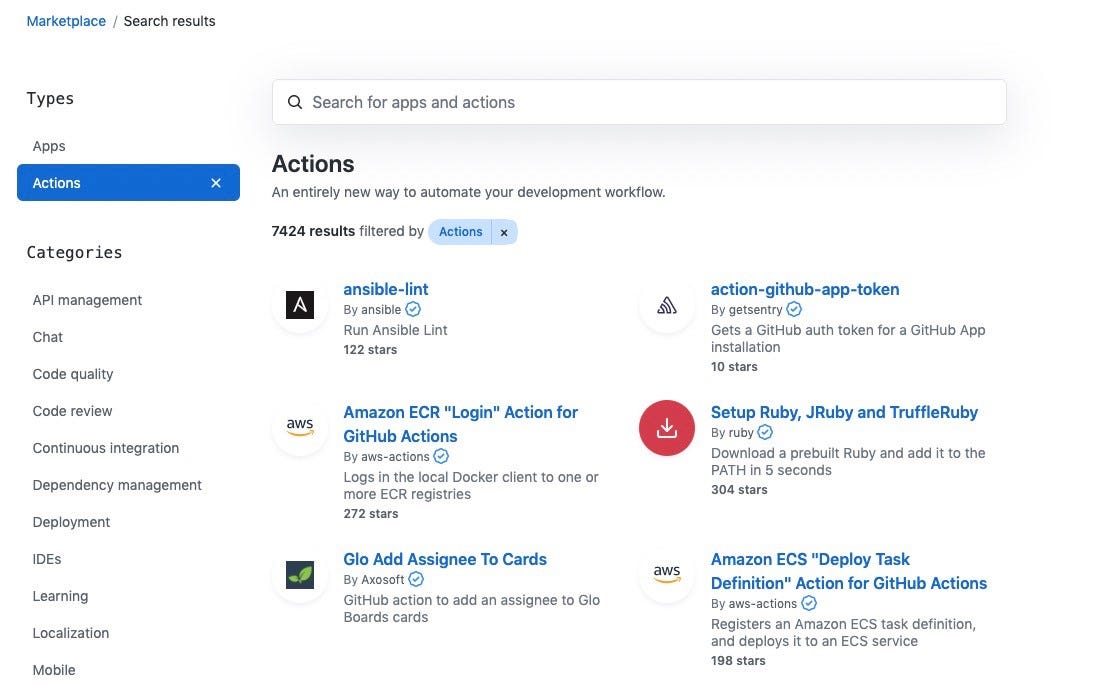Click the "Run Ansible Lint" description
1115x689 pixels.
(x=395, y=330)
